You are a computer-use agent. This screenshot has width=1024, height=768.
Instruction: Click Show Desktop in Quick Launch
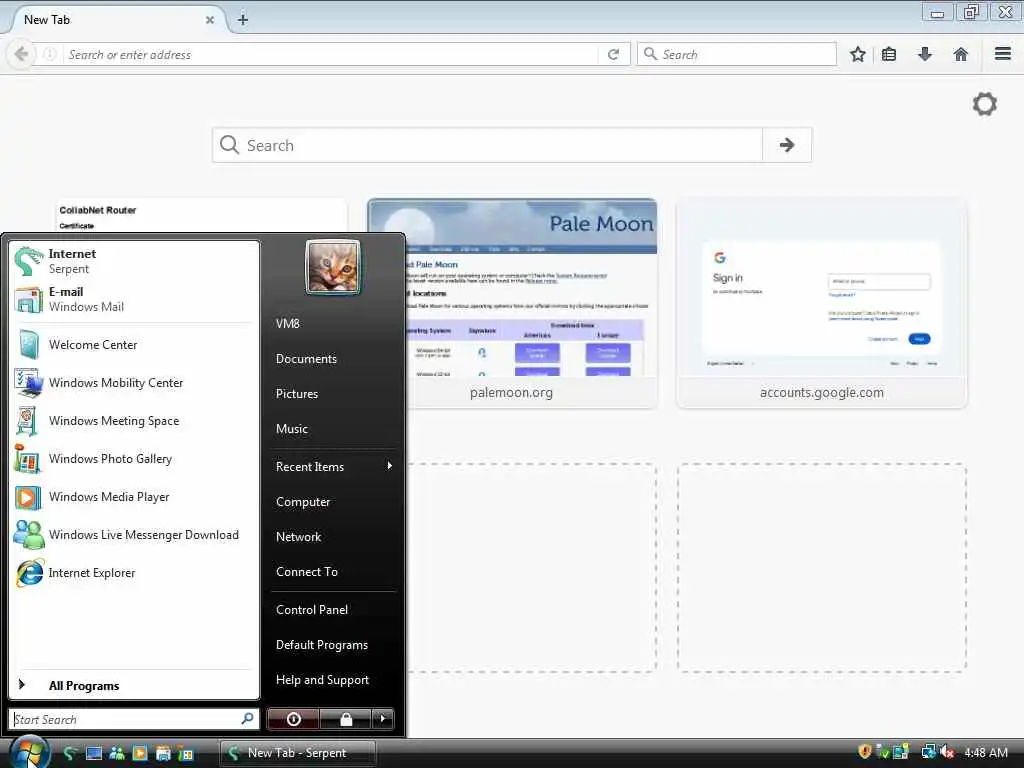coord(94,753)
